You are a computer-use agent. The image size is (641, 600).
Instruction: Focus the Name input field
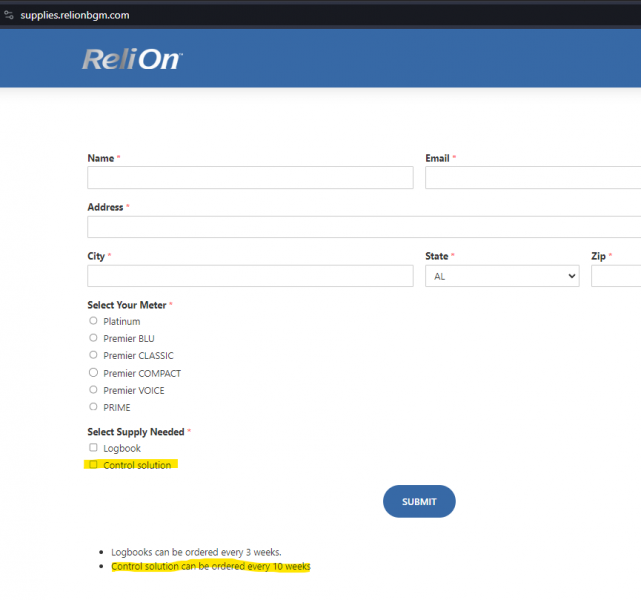pyautogui.click(x=250, y=178)
